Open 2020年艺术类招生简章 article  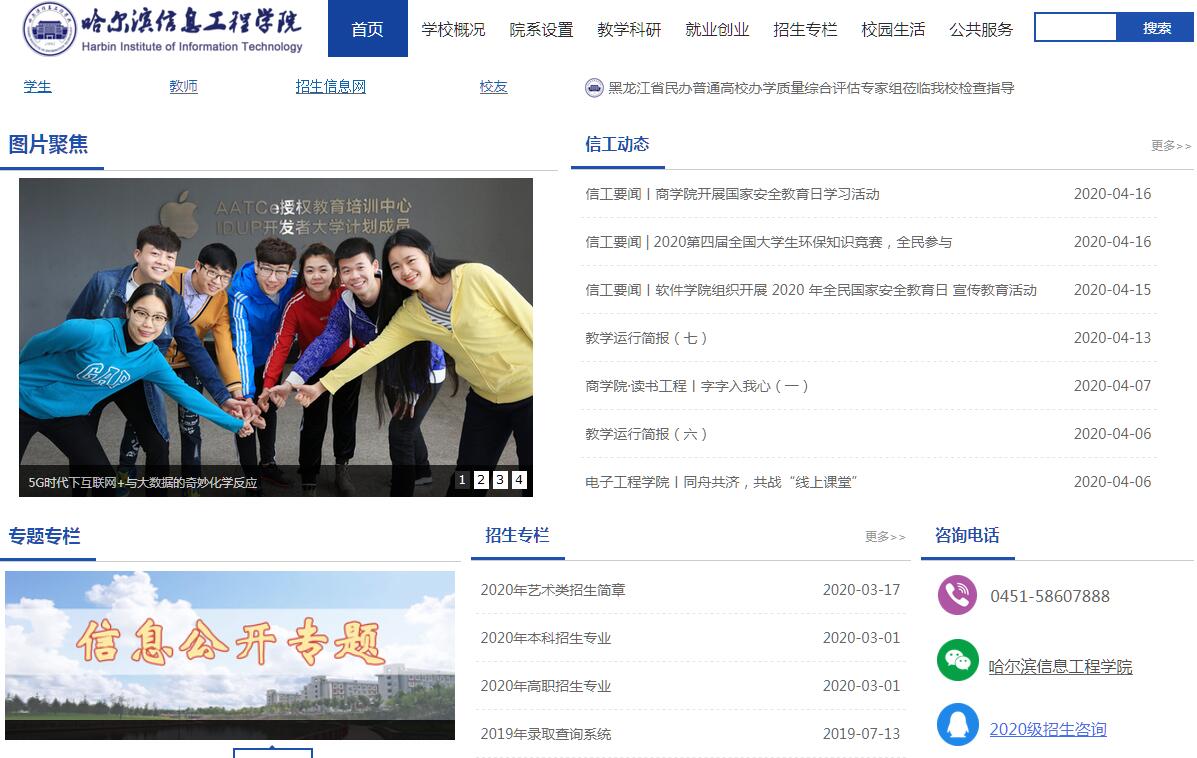pos(553,590)
